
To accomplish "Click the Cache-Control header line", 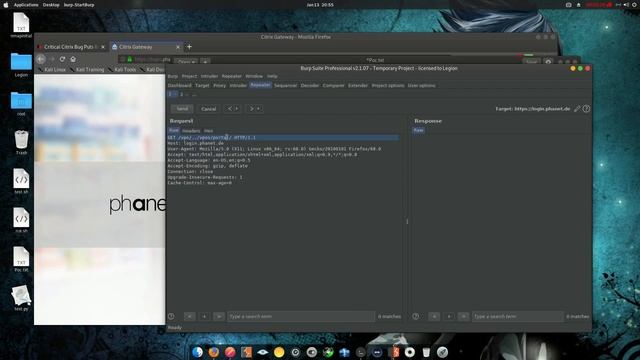I will tap(200, 183).
